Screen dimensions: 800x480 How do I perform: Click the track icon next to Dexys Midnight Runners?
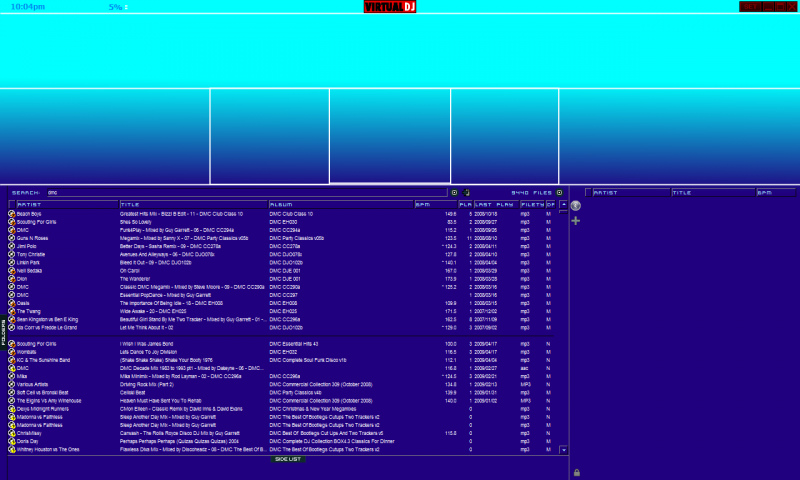pyautogui.click(x=11, y=409)
